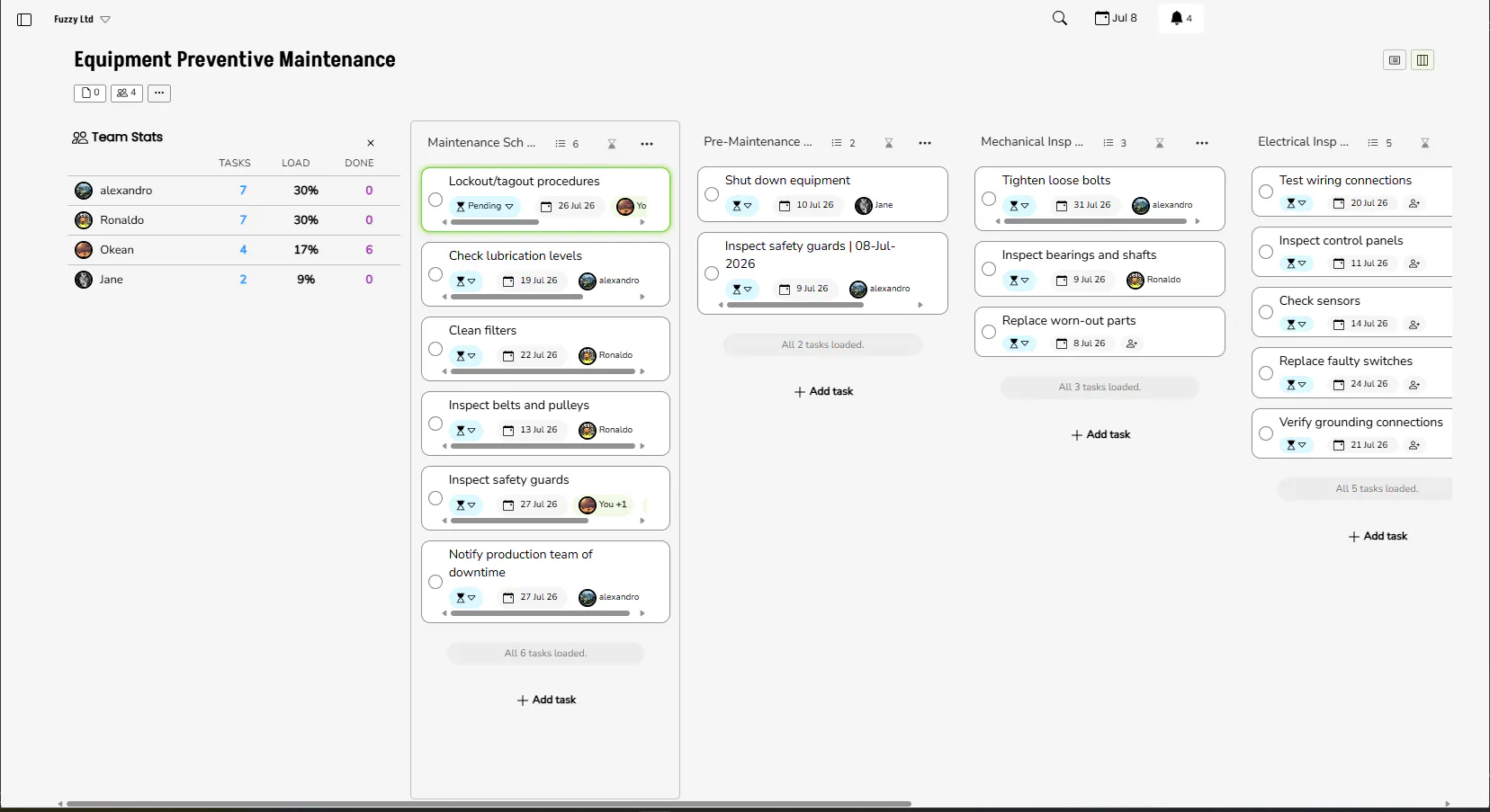Open Pending status dropdown on Lockout/tagout procedures
Image resolution: width=1490 pixels, height=812 pixels.
(x=485, y=206)
